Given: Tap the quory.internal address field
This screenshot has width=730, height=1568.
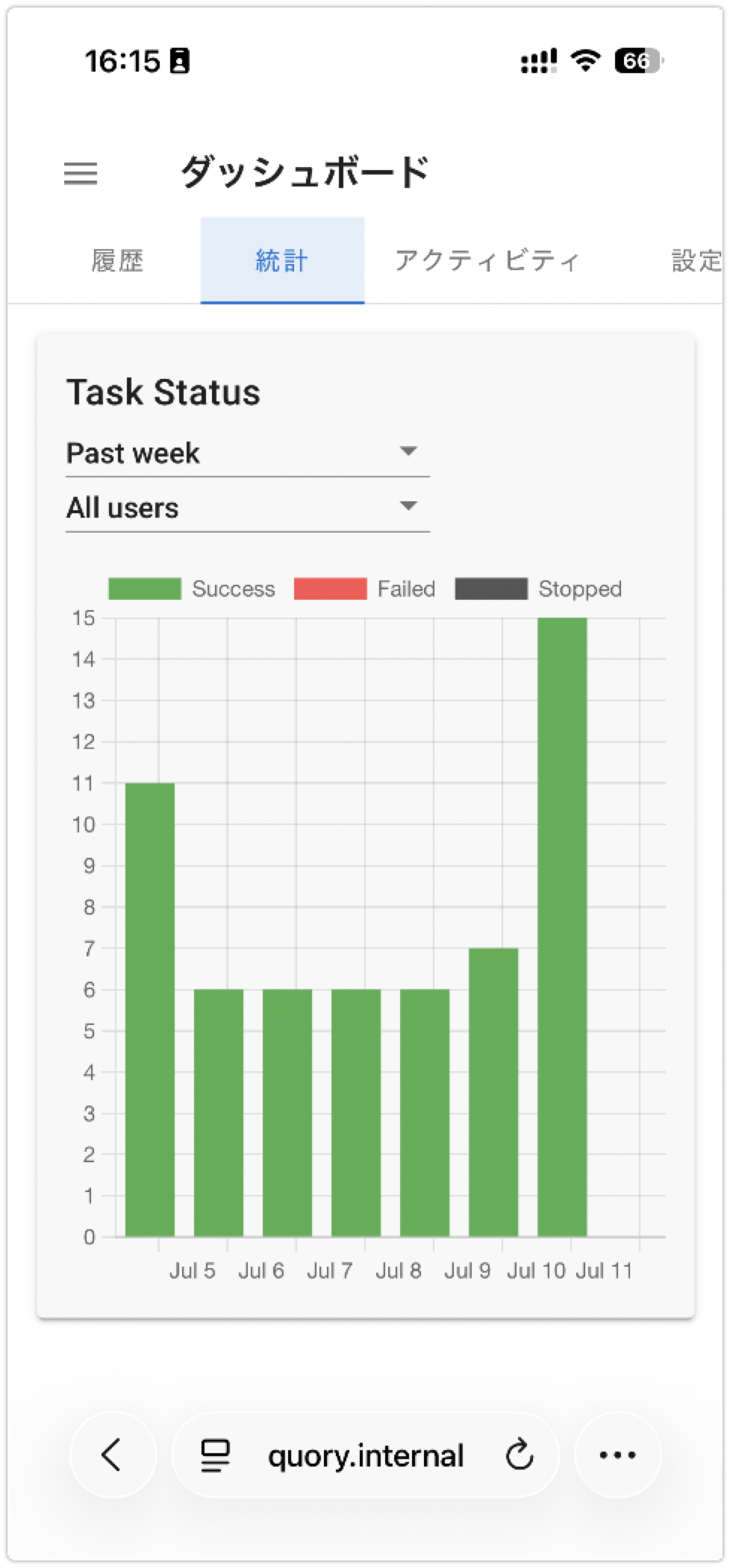Looking at the screenshot, I should (x=366, y=1455).
